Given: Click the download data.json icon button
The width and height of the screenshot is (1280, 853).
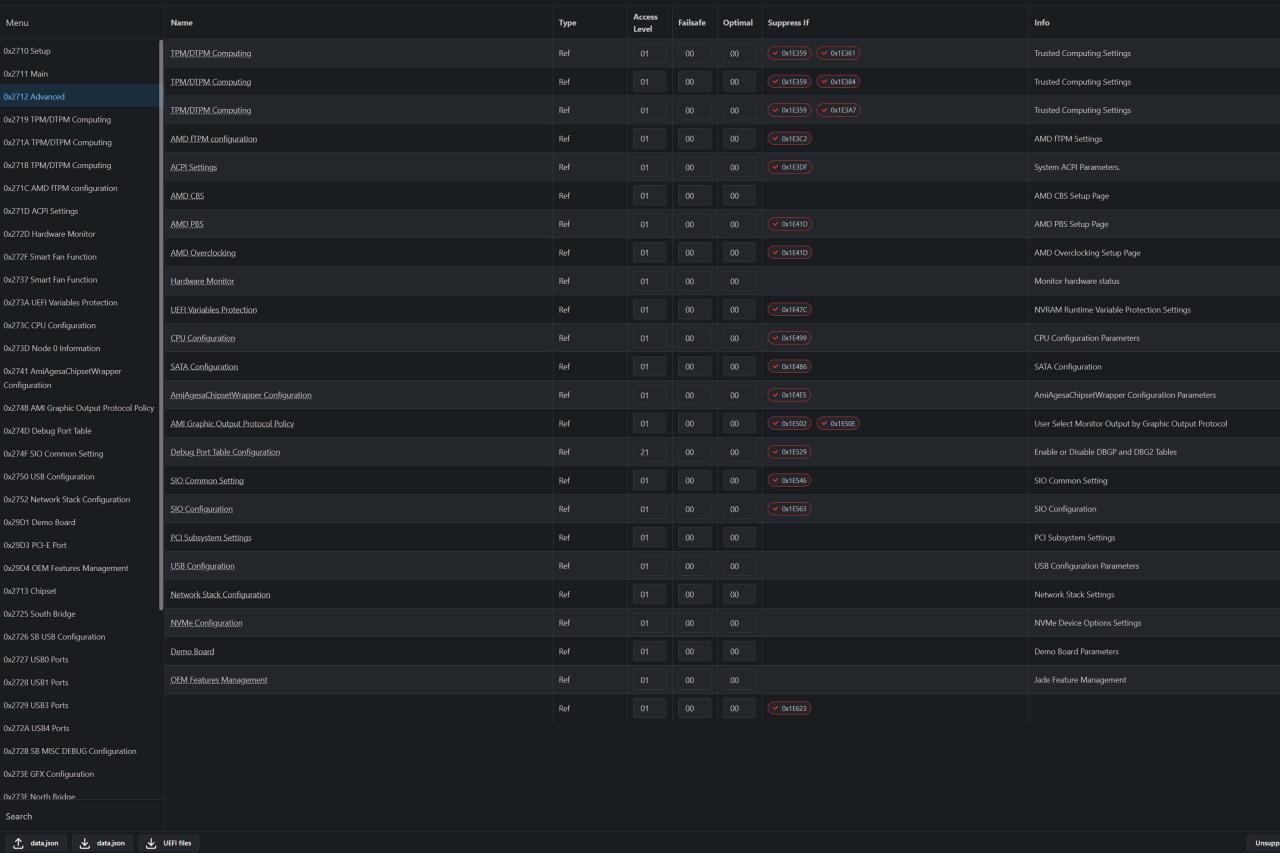Looking at the screenshot, I should pyautogui.click(x=102, y=843).
